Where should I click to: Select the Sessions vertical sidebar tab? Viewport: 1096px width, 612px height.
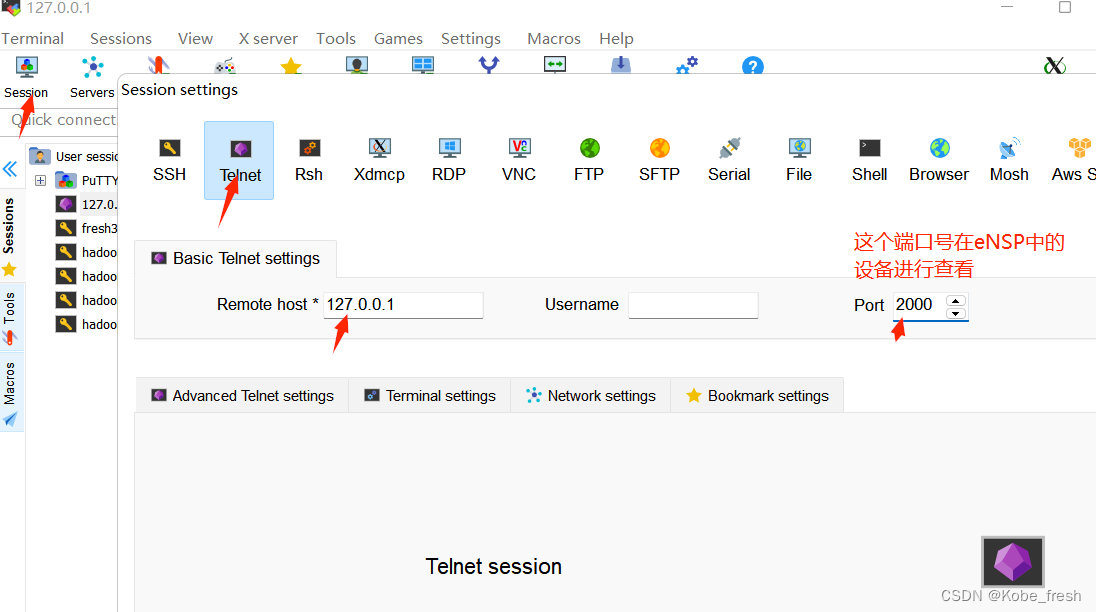[x=9, y=237]
